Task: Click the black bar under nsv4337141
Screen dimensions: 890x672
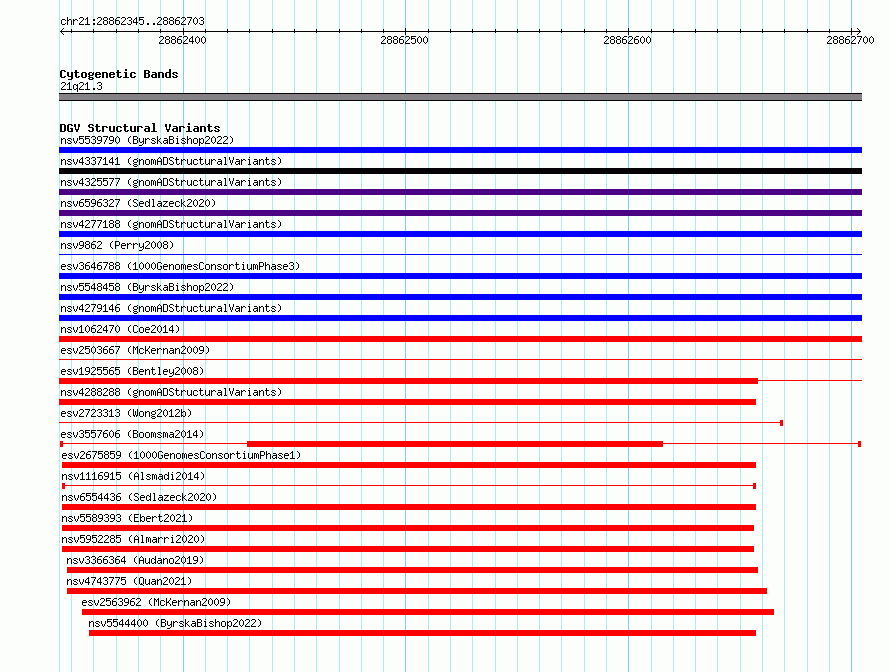Action: coord(460,171)
